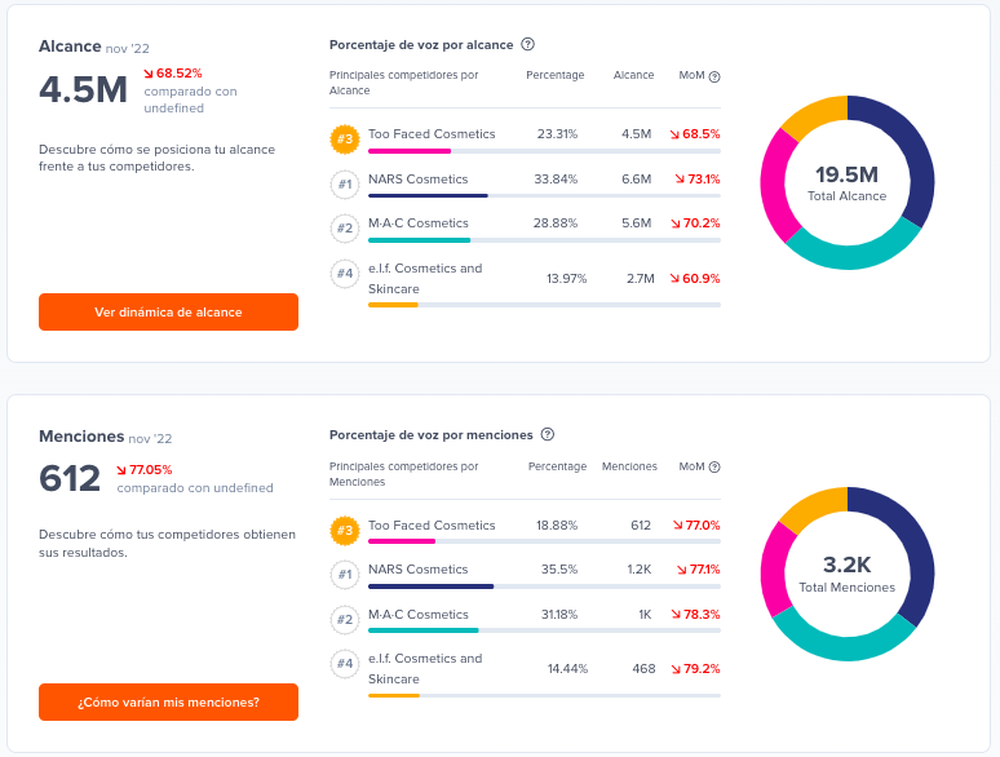Screen dimensions: 1000x757
Task: Select e.l.f. Cosmetics and Skincare in Alcance
Action: coord(425,279)
